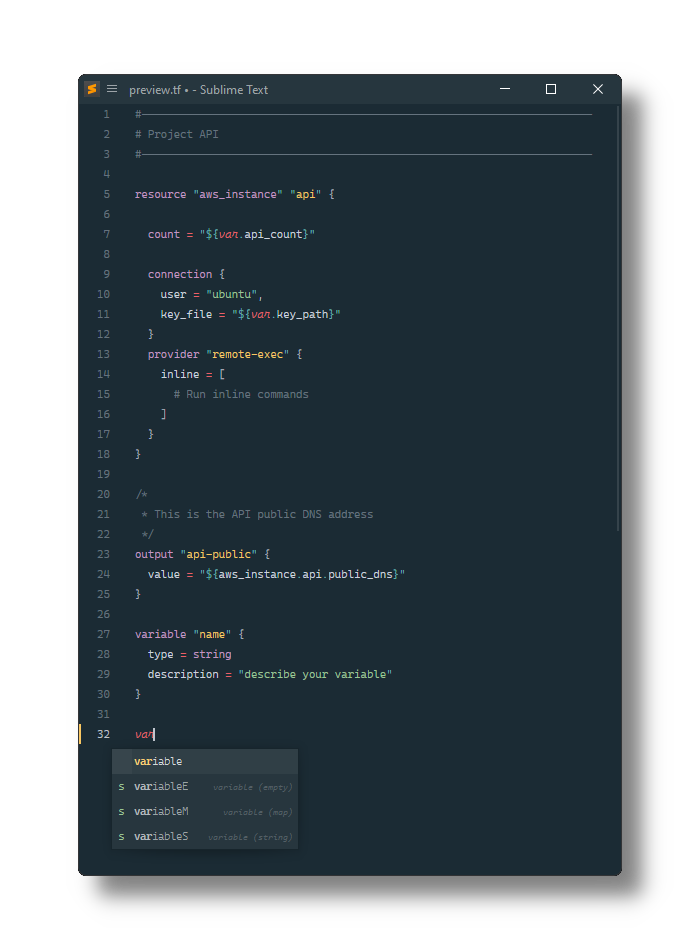700x950 pixels.
Task: Click the 'connection' block keyword
Action: click(x=180, y=274)
